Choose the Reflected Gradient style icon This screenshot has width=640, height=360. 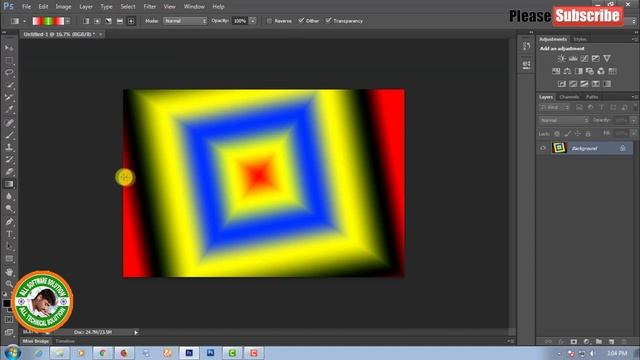pyautogui.click(x=120, y=21)
